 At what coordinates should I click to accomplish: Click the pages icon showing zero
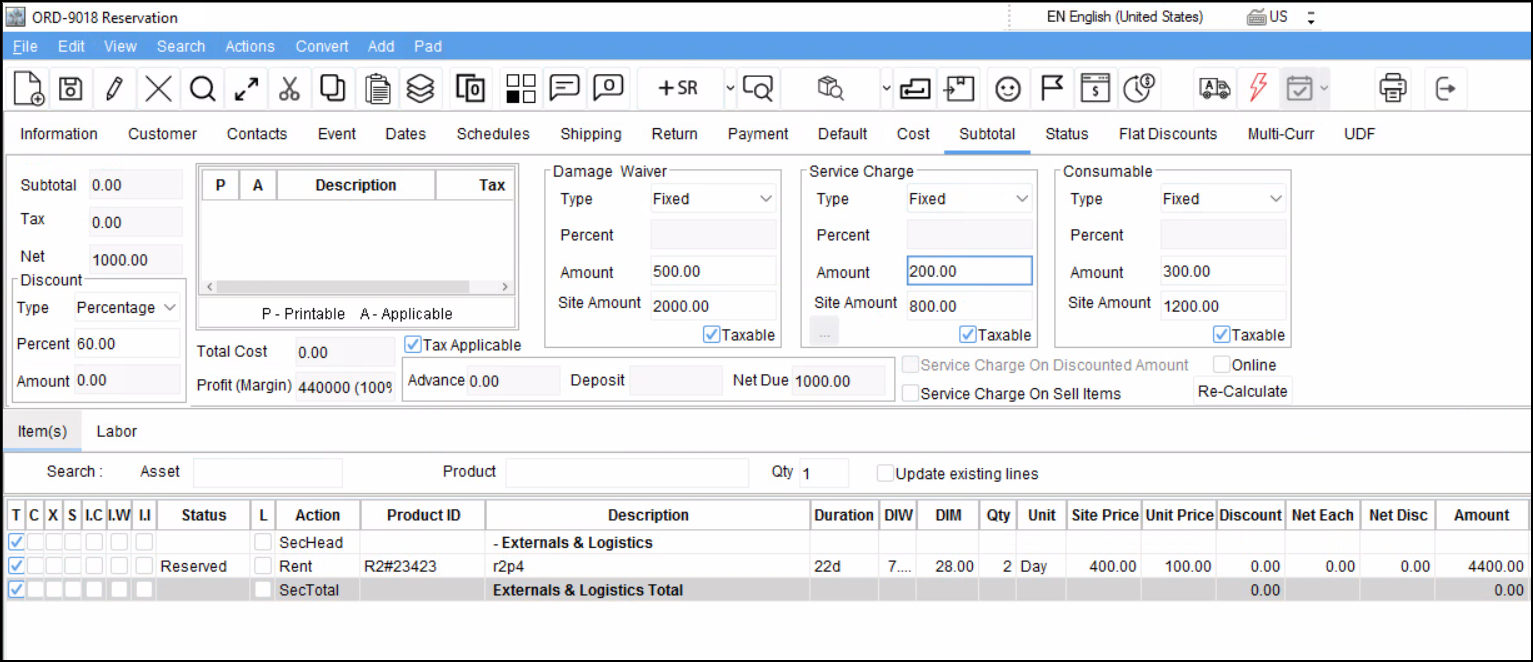(x=471, y=88)
